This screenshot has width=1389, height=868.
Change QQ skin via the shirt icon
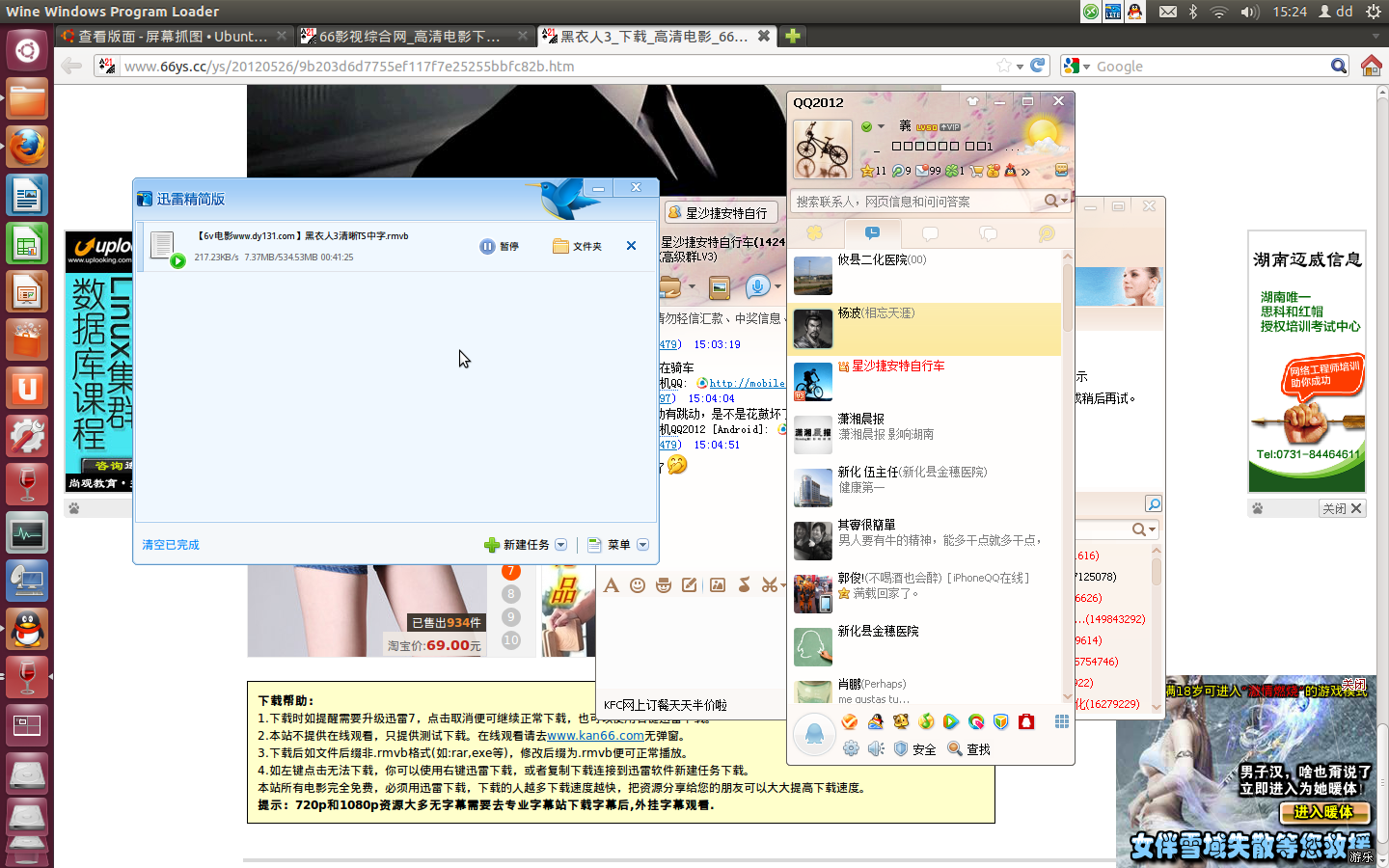[x=972, y=101]
